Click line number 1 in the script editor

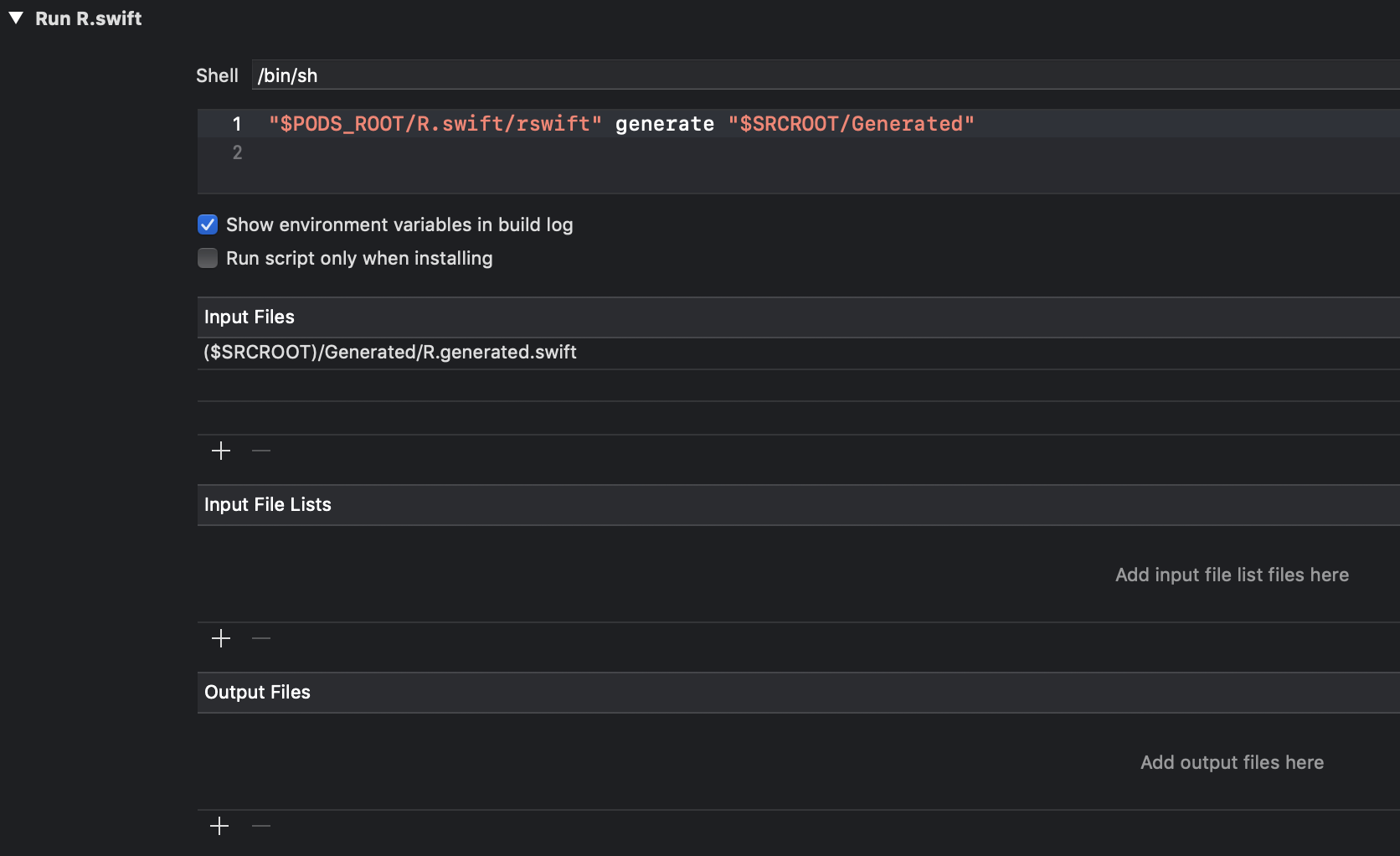pyautogui.click(x=237, y=123)
